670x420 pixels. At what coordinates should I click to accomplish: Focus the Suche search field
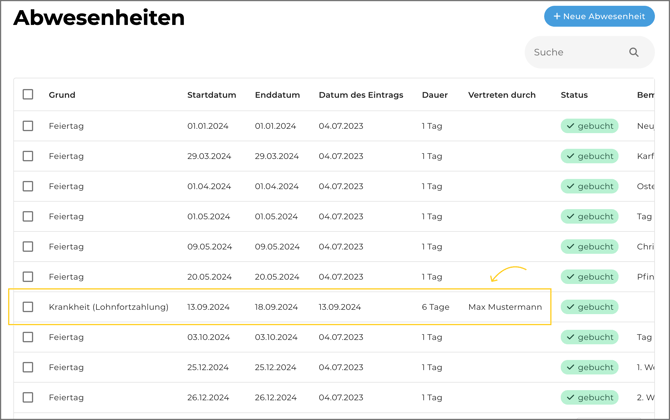(589, 52)
